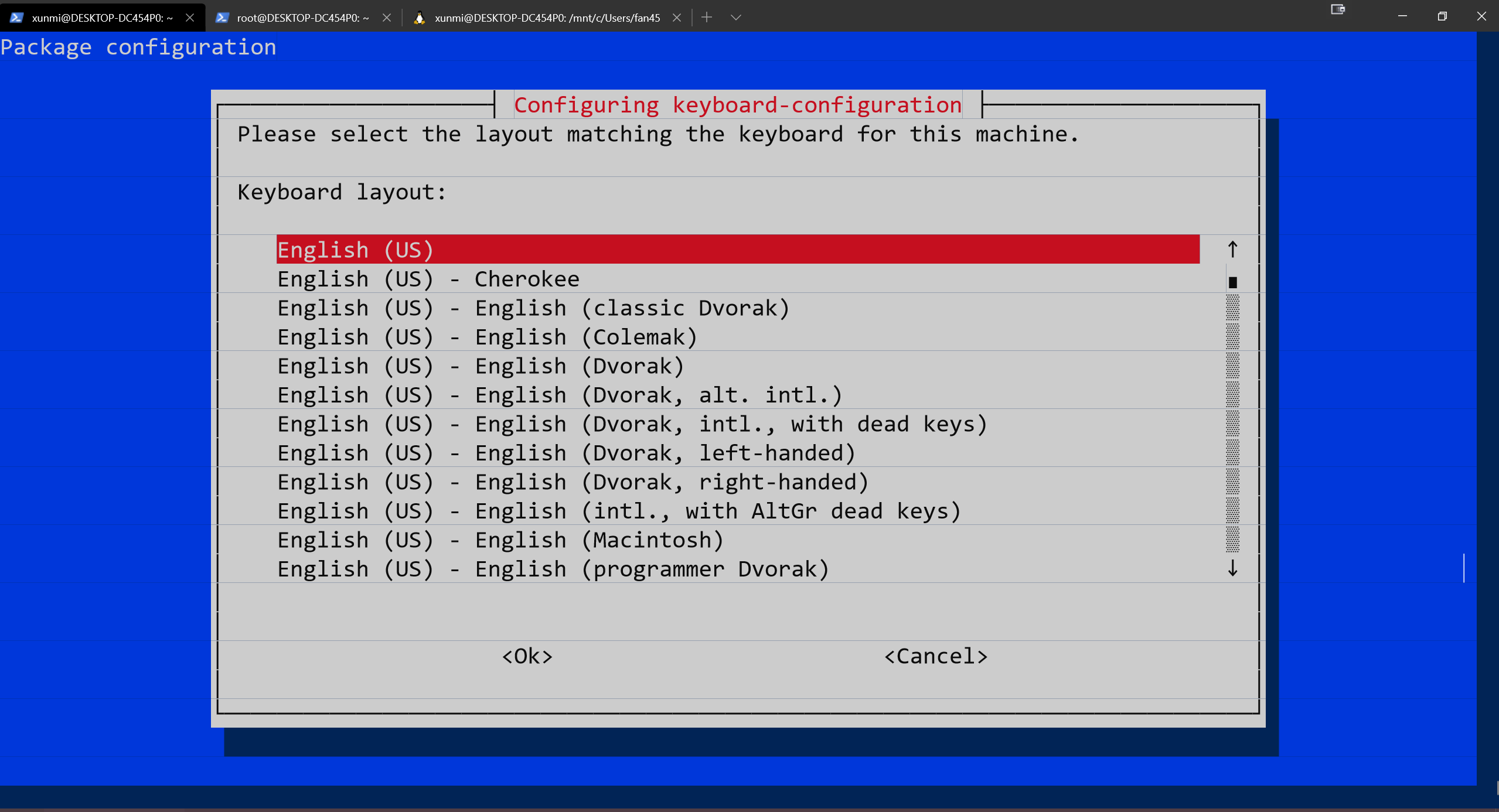
Task: Click the Linux penguin icon on third tab
Action: (419, 18)
